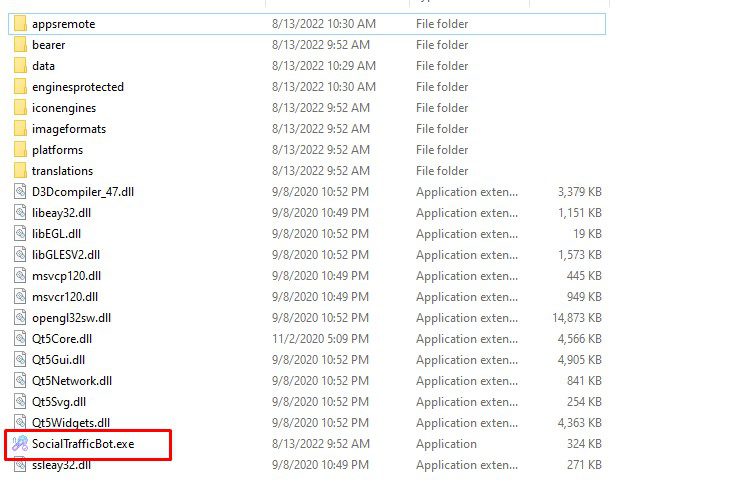Select the 3,379 KB size value
748x498 pixels.
580,192
